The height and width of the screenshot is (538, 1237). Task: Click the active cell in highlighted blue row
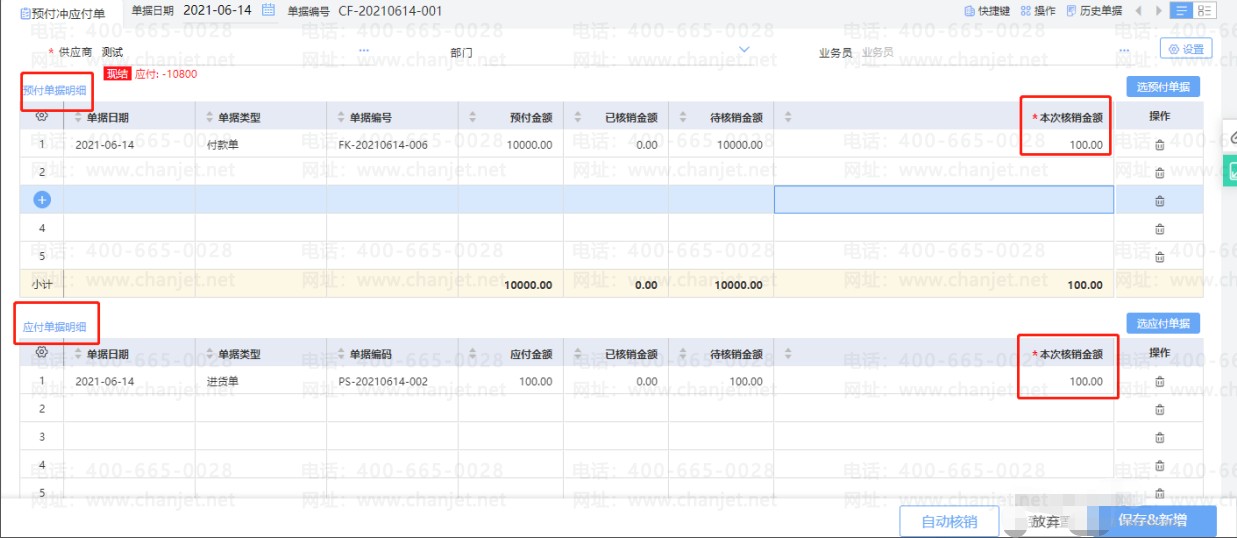tap(944, 200)
